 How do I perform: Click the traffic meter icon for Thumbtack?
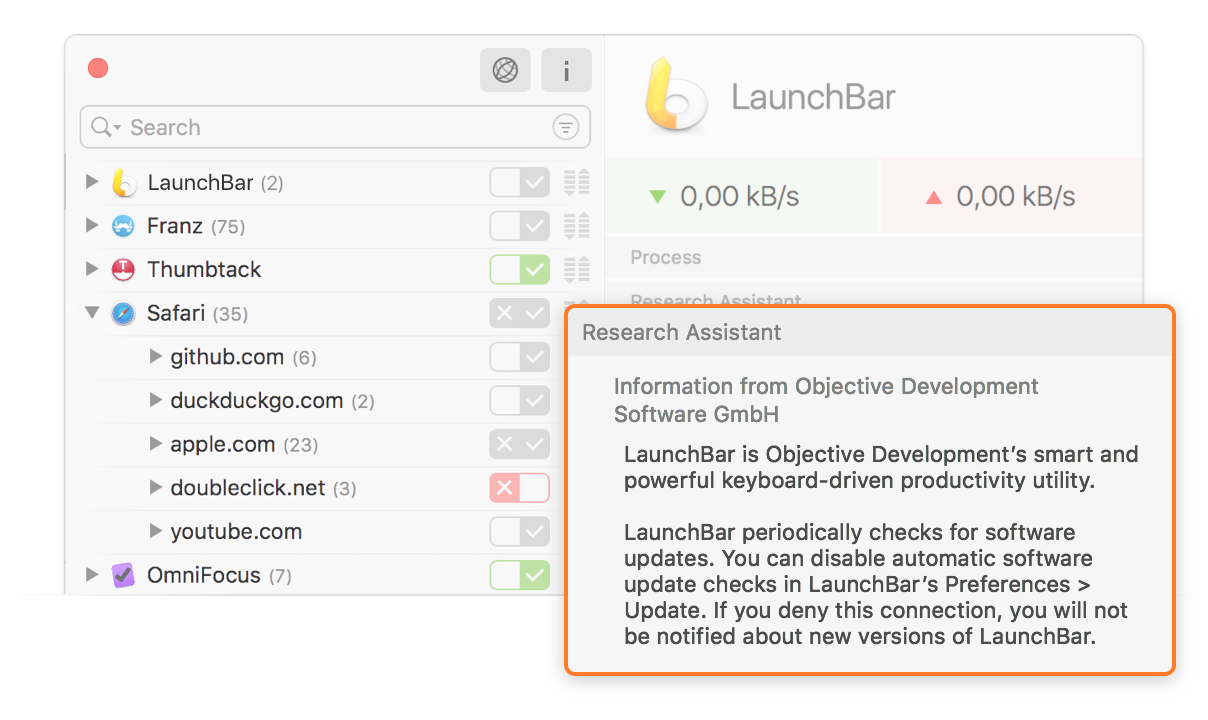576,270
